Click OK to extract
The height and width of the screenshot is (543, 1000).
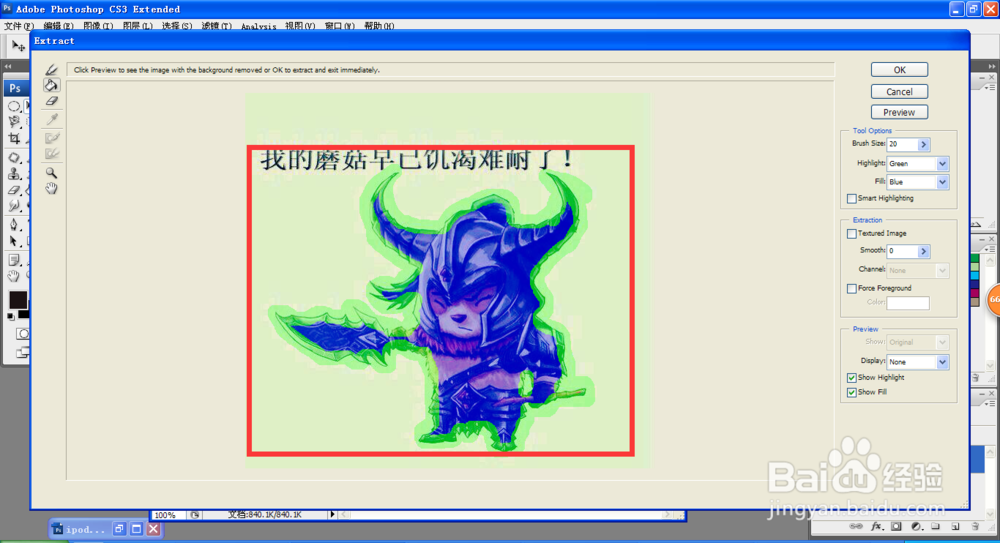tap(899, 70)
